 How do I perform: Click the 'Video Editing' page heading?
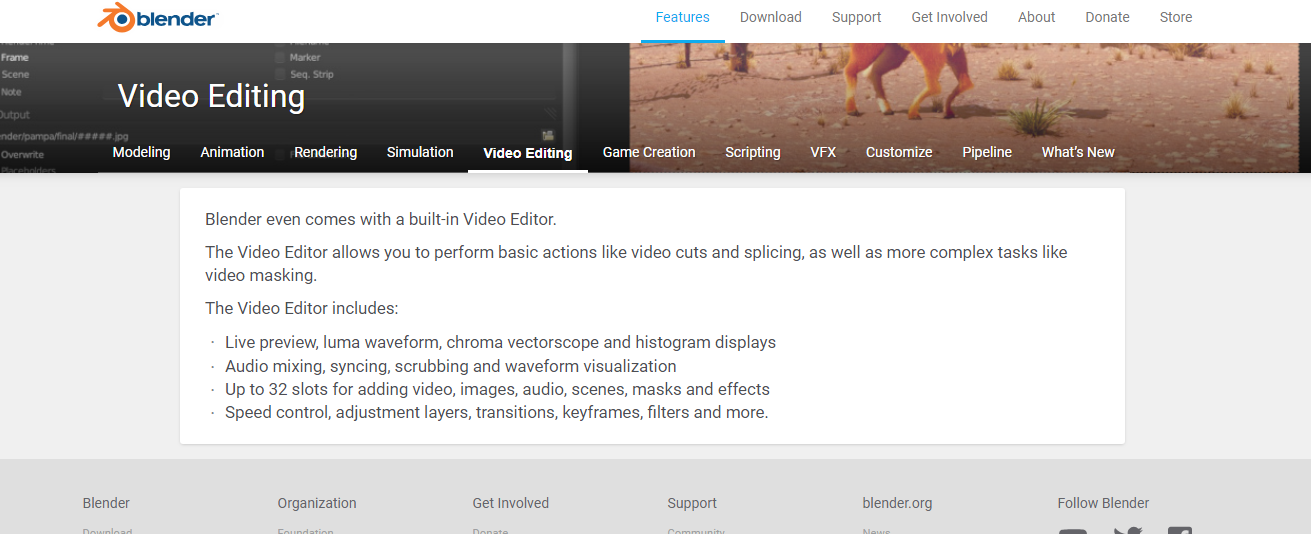(x=211, y=96)
